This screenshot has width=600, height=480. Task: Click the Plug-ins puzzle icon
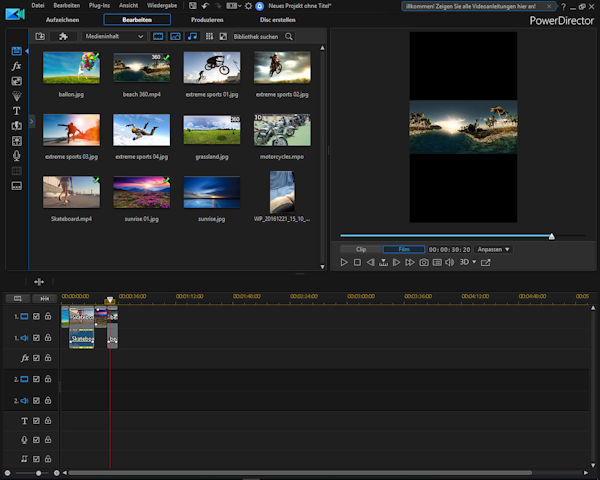pos(63,36)
